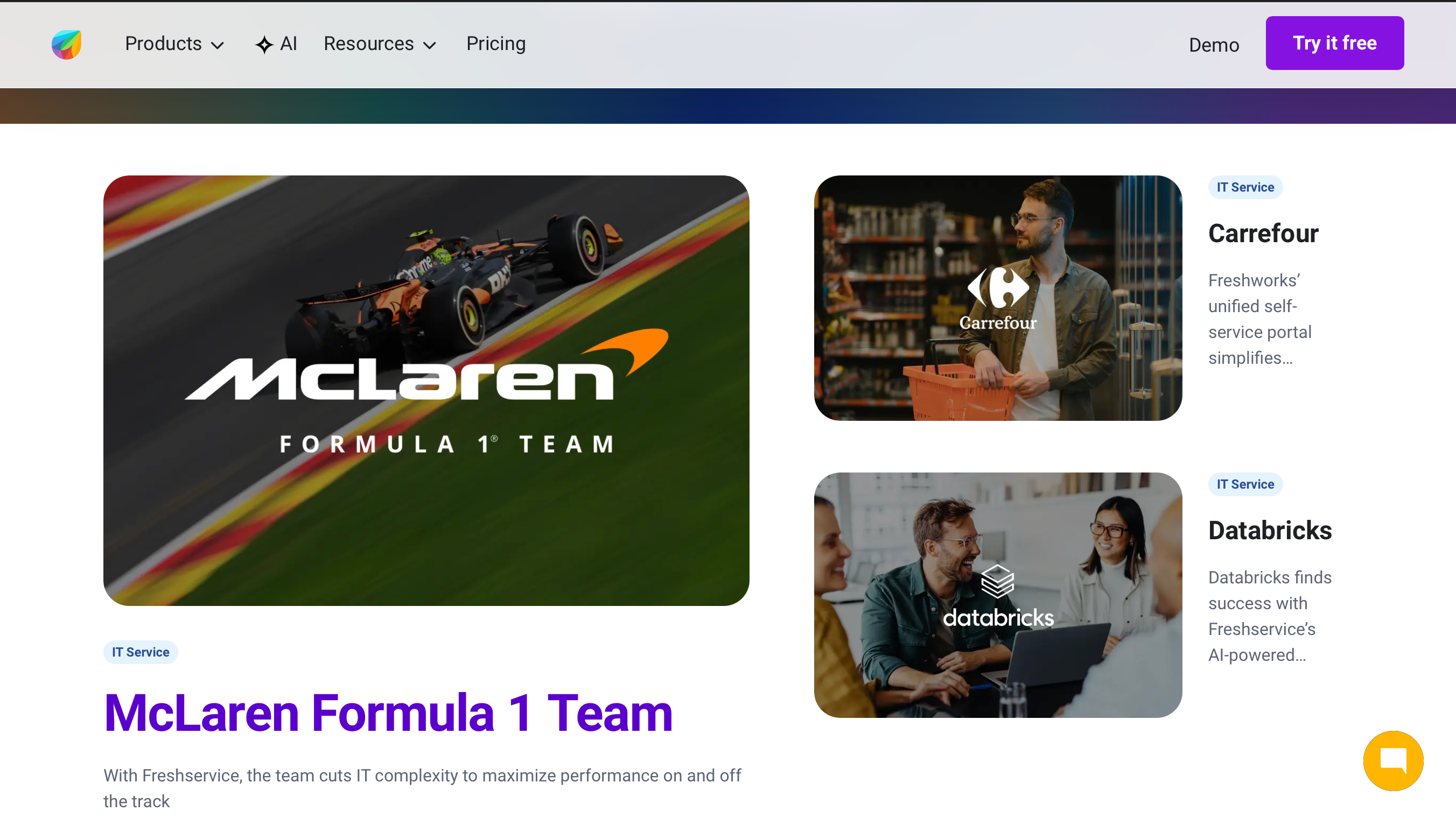Open the Databricks story thumbnail
This screenshot has width=1456, height=818.
point(998,595)
